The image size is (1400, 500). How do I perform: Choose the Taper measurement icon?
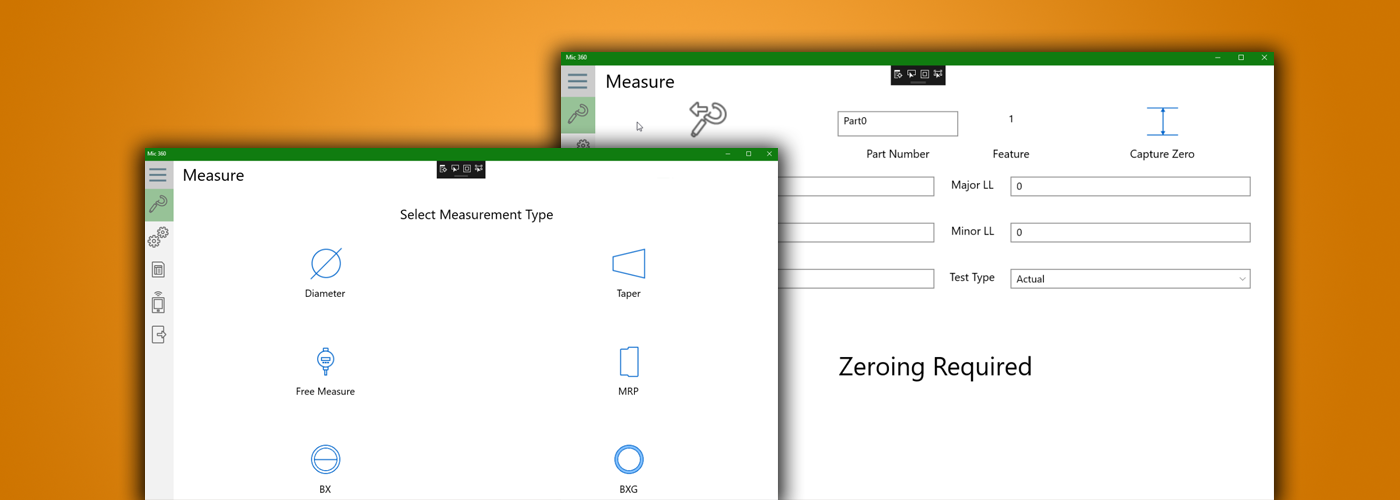[x=628, y=265]
